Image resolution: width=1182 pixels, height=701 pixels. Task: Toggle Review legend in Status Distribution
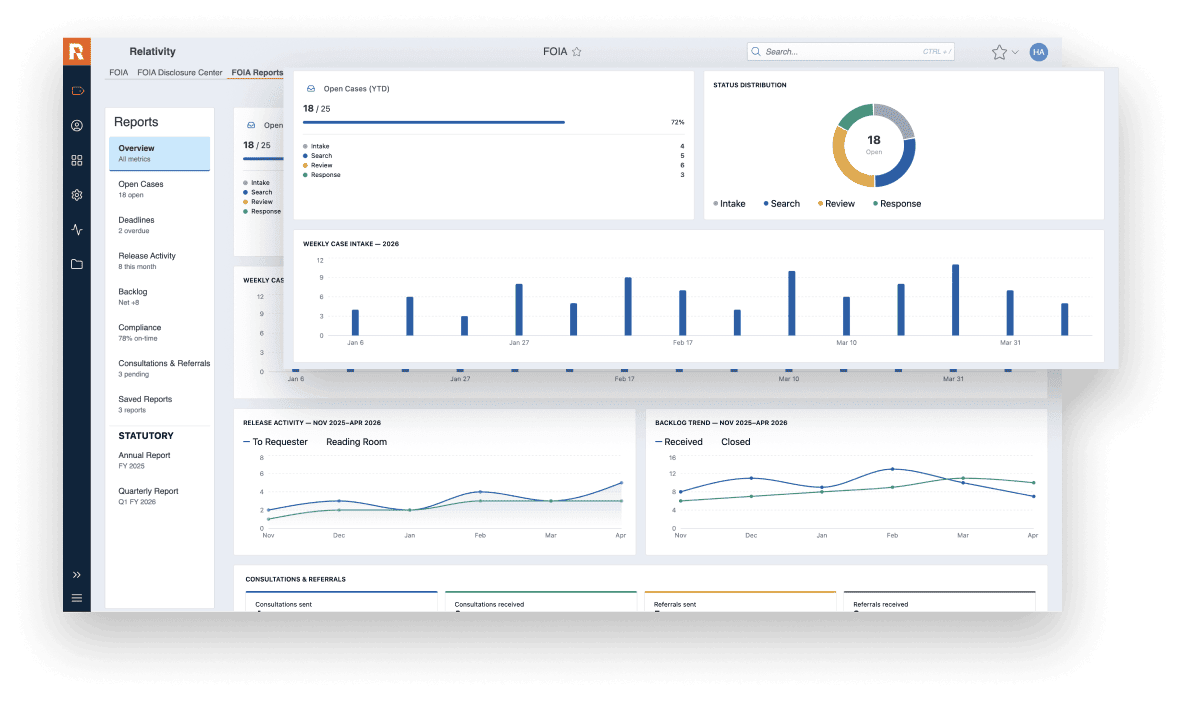point(836,204)
